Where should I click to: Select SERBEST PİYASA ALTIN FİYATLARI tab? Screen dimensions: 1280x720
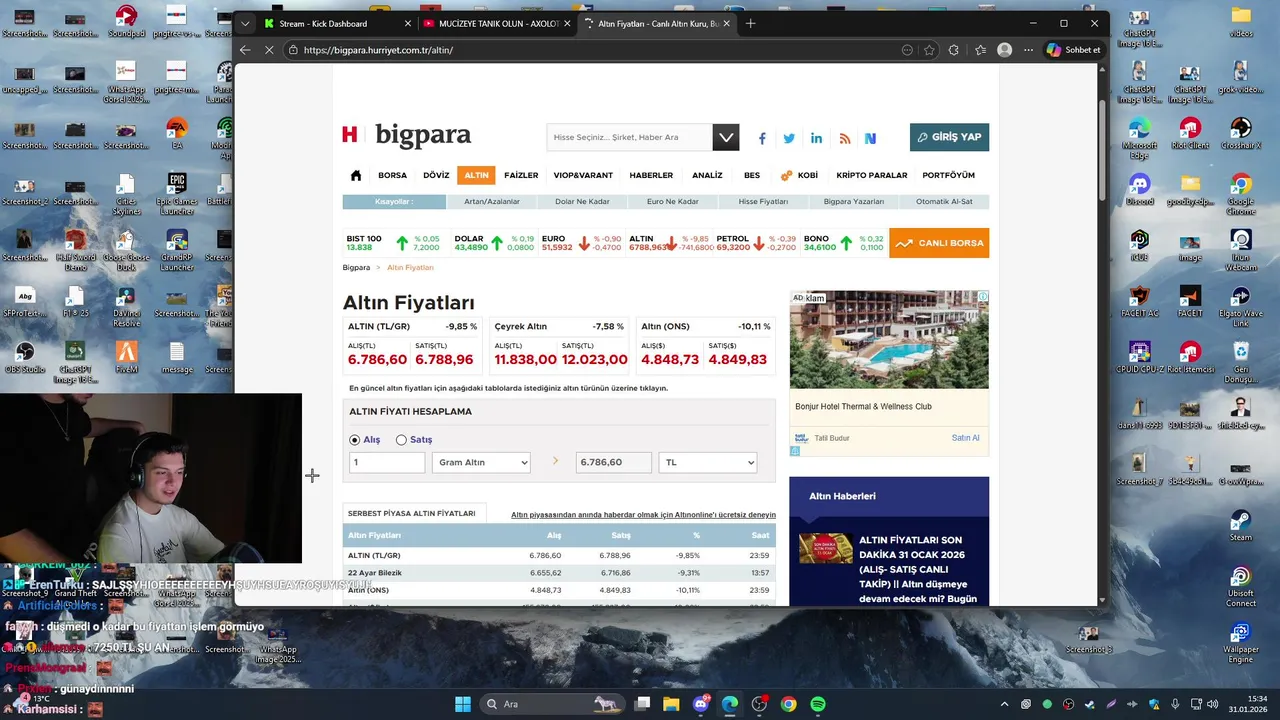412,514
